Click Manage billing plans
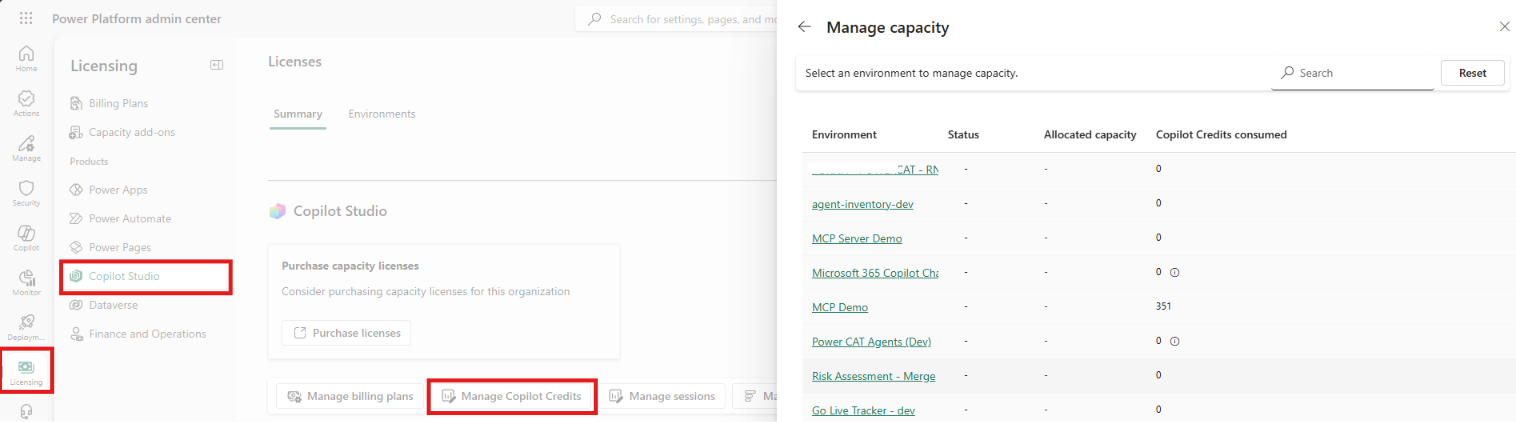Image resolution: width=1516 pixels, height=422 pixels. click(x=350, y=397)
